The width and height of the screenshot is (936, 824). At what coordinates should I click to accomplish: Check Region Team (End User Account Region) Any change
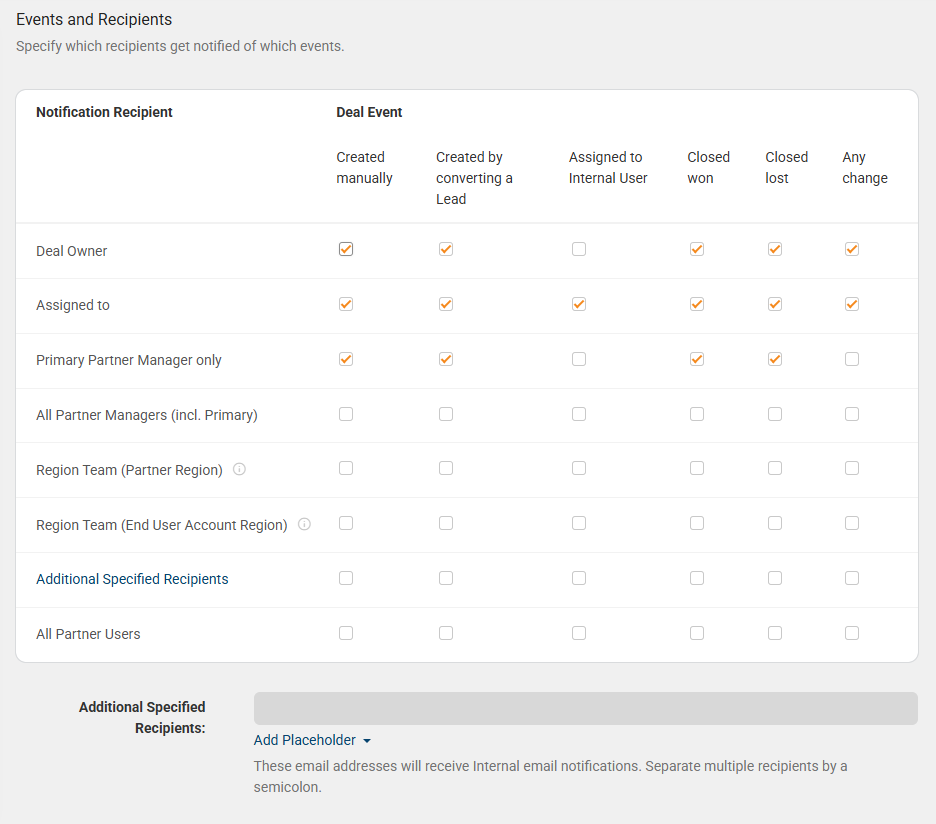(852, 523)
